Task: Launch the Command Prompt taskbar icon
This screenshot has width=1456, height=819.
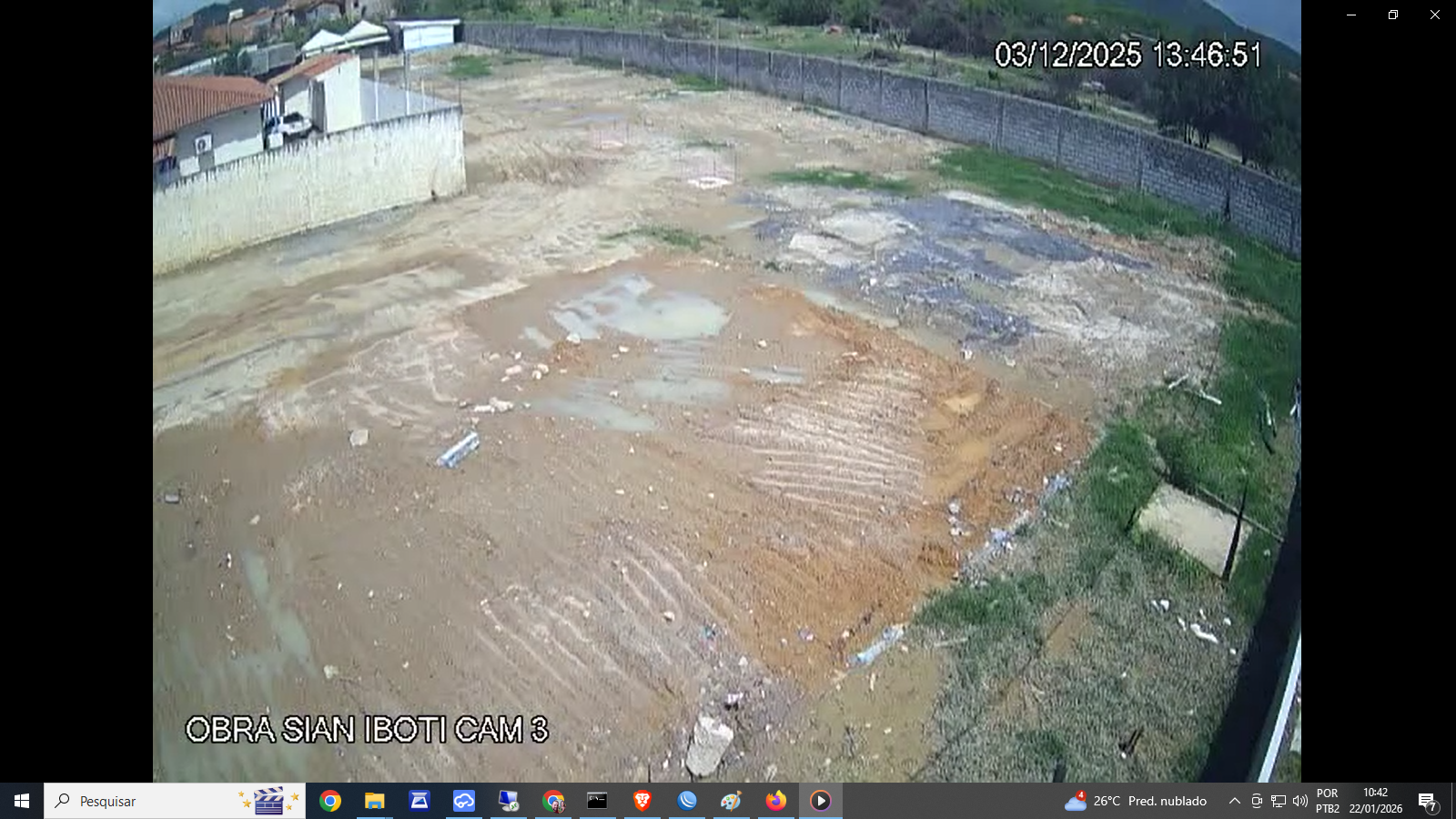Action: click(x=598, y=801)
